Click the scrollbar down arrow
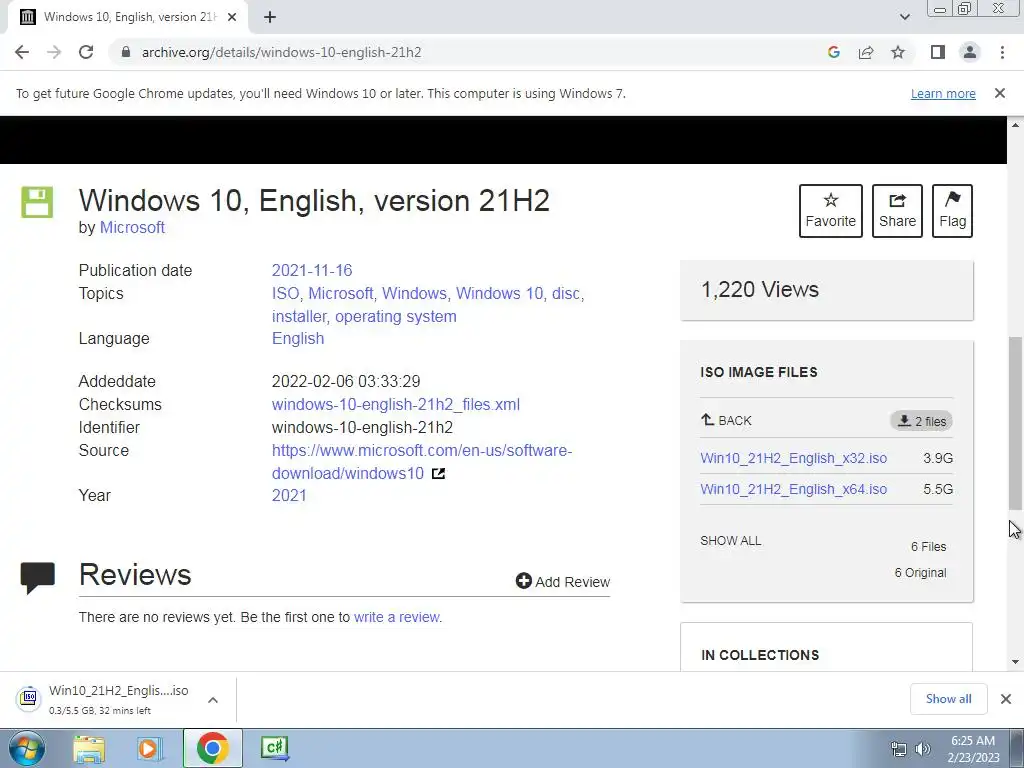The height and width of the screenshot is (768, 1024). 1015,662
